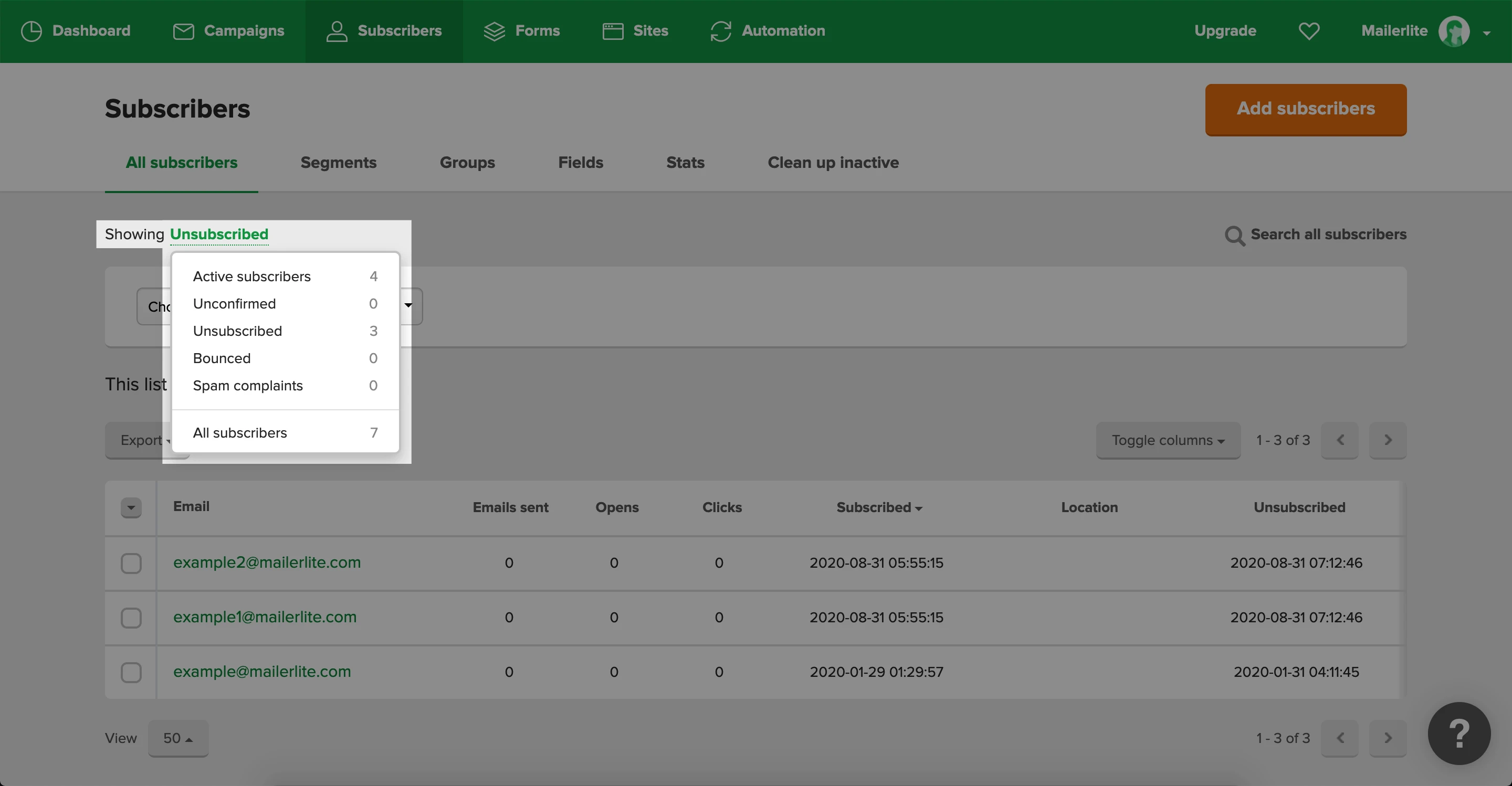The width and height of the screenshot is (1512, 786).
Task: Choose Active subscribers from the filter menu
Action: click(x=252, y=277)
